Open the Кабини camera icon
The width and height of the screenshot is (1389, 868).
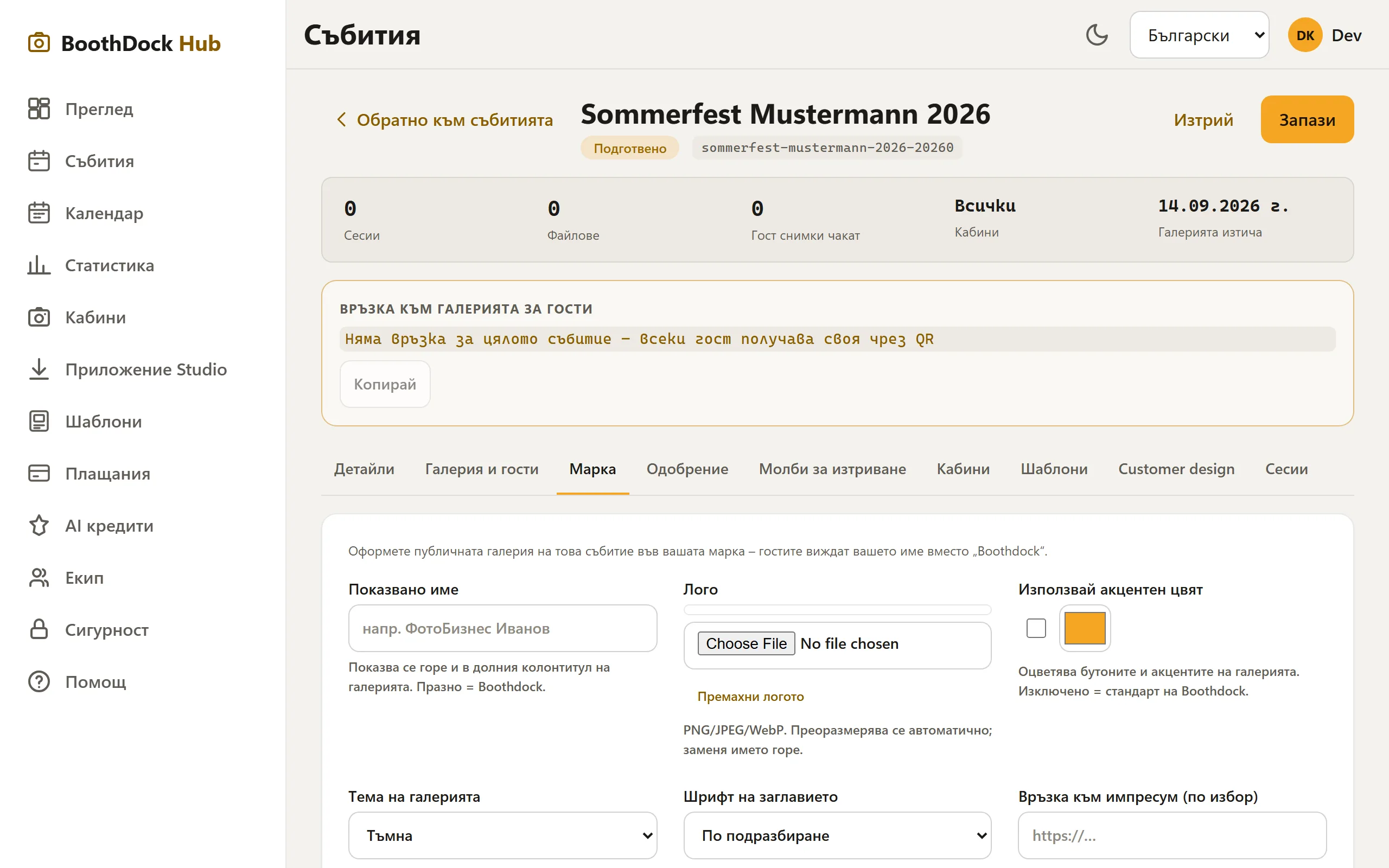[39, 317]
